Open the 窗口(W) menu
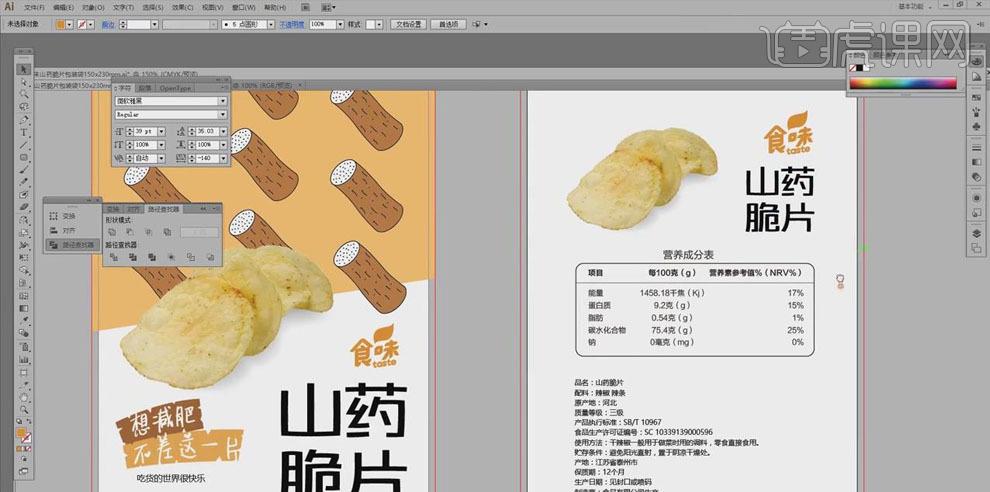This screenshot has width=990, height=492. point(243,8)
